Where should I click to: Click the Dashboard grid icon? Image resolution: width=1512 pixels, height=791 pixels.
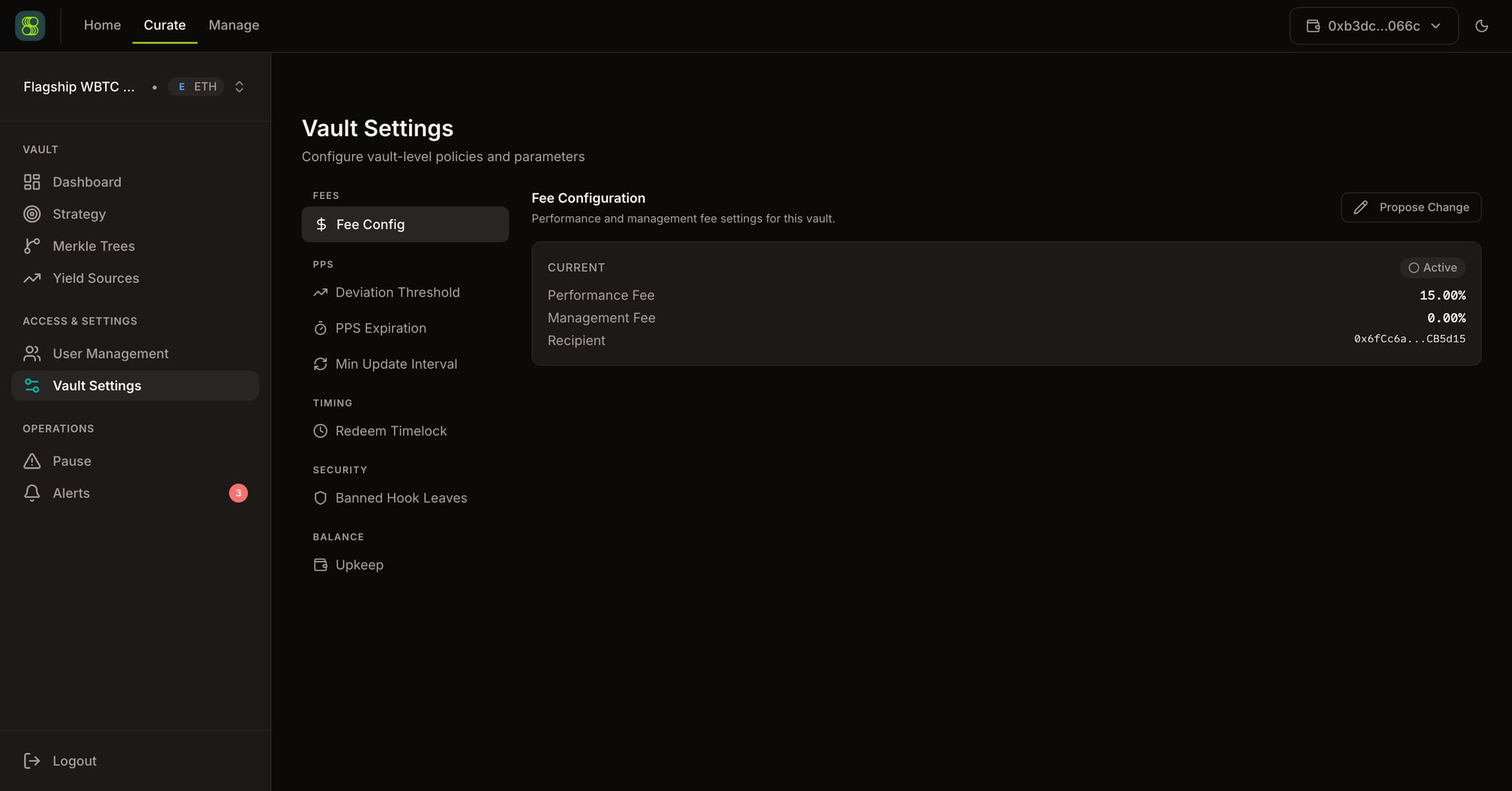pos(32,182)
